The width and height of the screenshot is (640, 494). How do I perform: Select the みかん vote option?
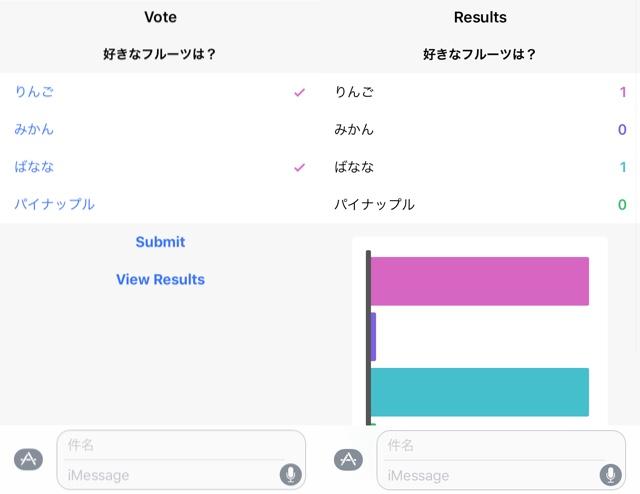click(x=34, y=129)
